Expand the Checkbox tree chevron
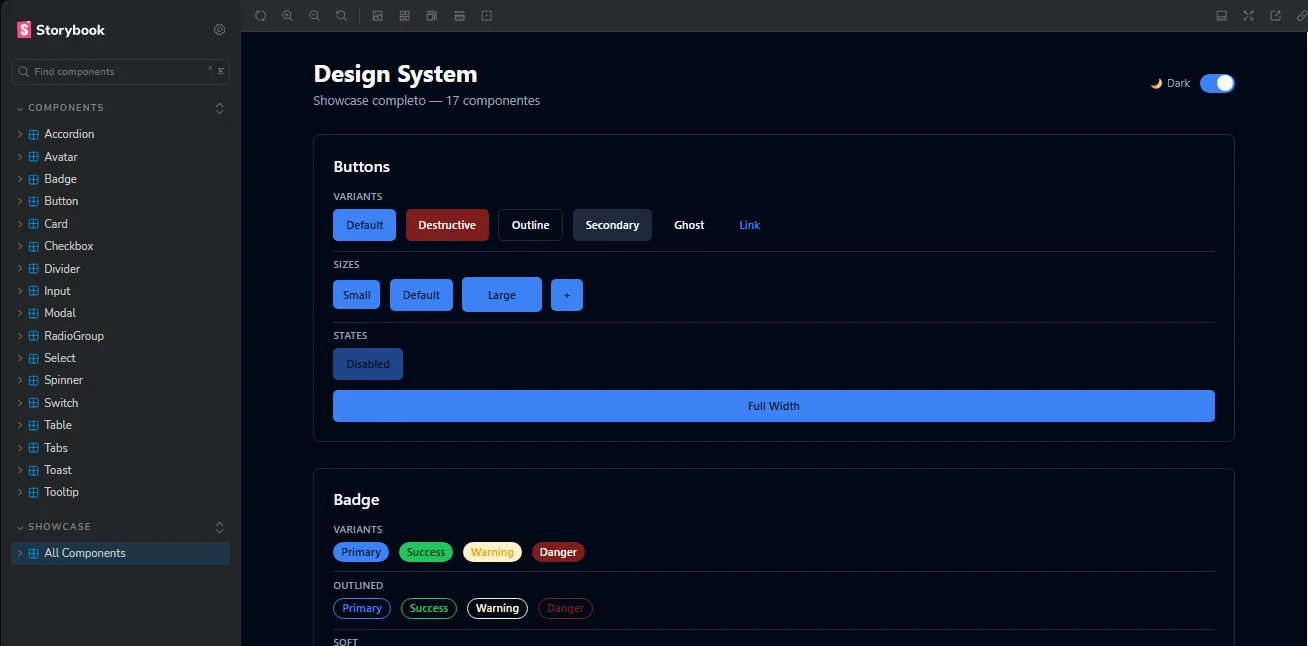This screenshot has height=646, width=1308. pos(20,246)
